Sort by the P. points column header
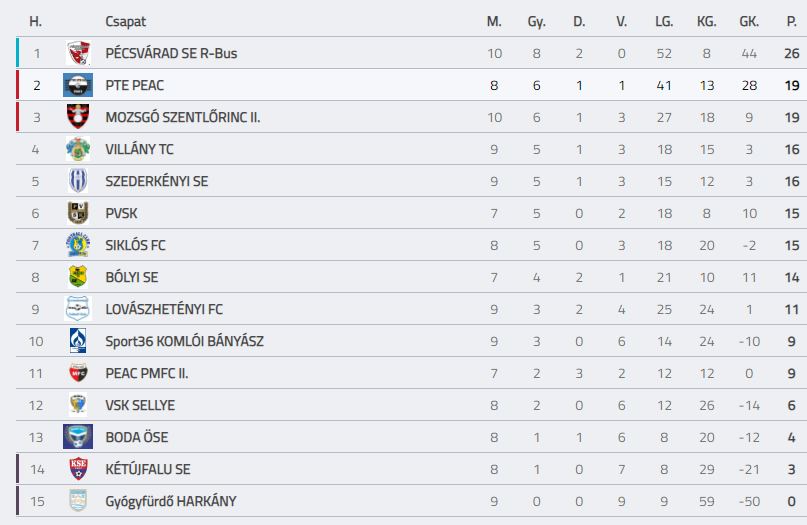Viewport: 807px width, 525px height. tap(792, 22)
